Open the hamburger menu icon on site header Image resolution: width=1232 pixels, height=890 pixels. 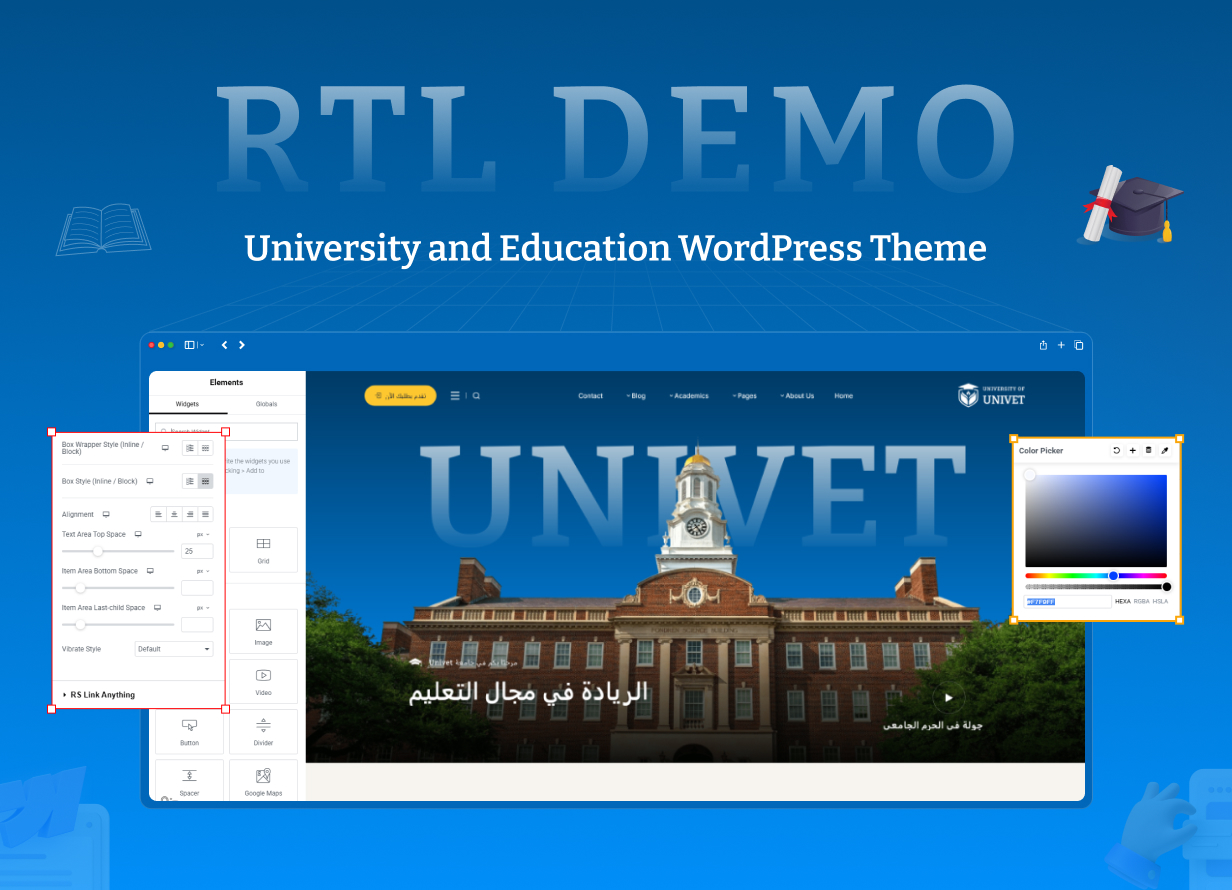tap(455, 396)
